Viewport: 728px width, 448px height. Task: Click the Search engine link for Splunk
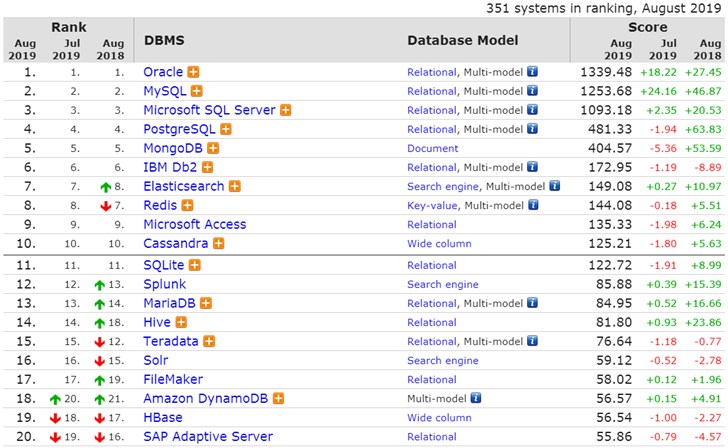[443, 284]
